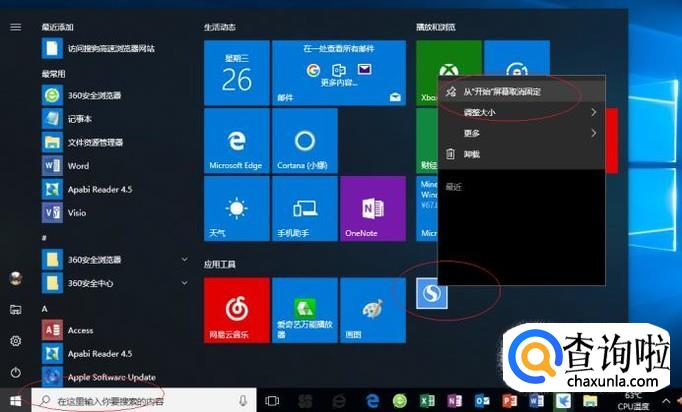Launch the 画图 Paint tile
The height and width of the screenshot is (412, 682).
tap(373, 310)
